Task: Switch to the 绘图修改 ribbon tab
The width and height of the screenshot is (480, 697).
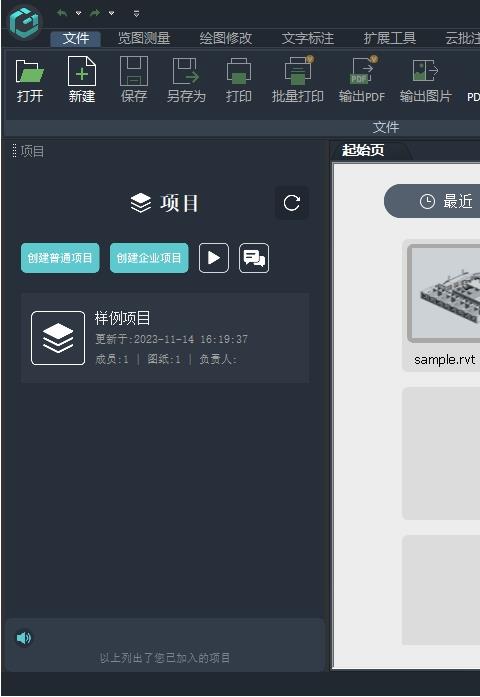Action: [x=226, y=38]
